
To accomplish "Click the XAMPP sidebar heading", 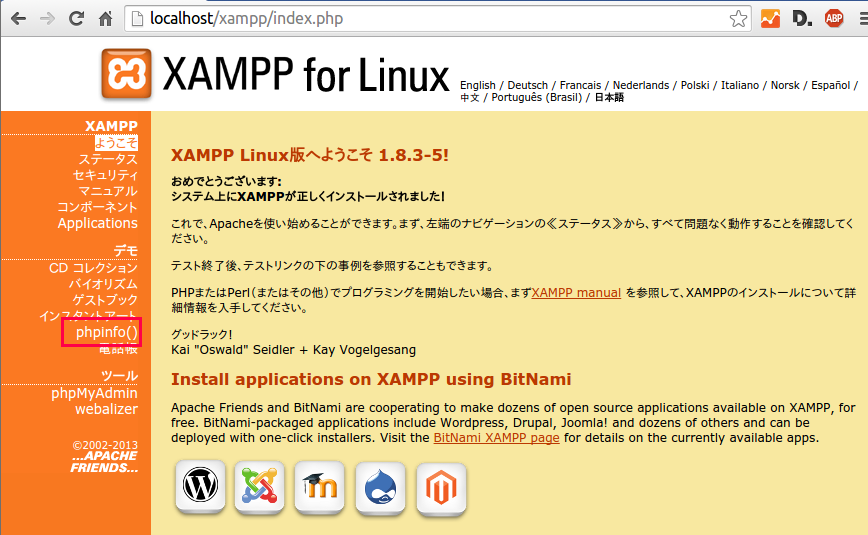I will pos(111,126).
